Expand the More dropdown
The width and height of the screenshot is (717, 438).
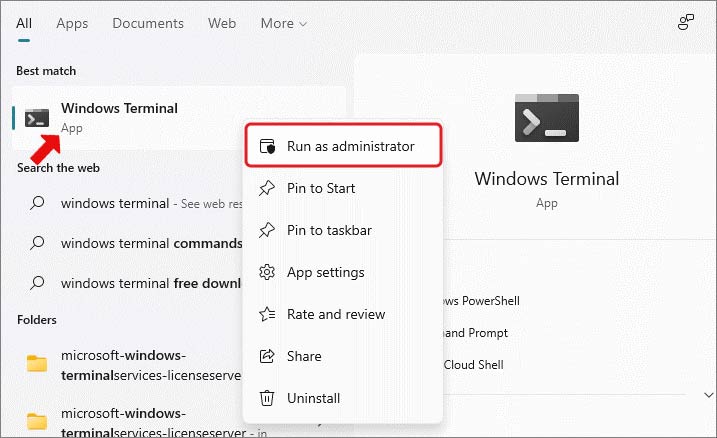tap(284, 23)
